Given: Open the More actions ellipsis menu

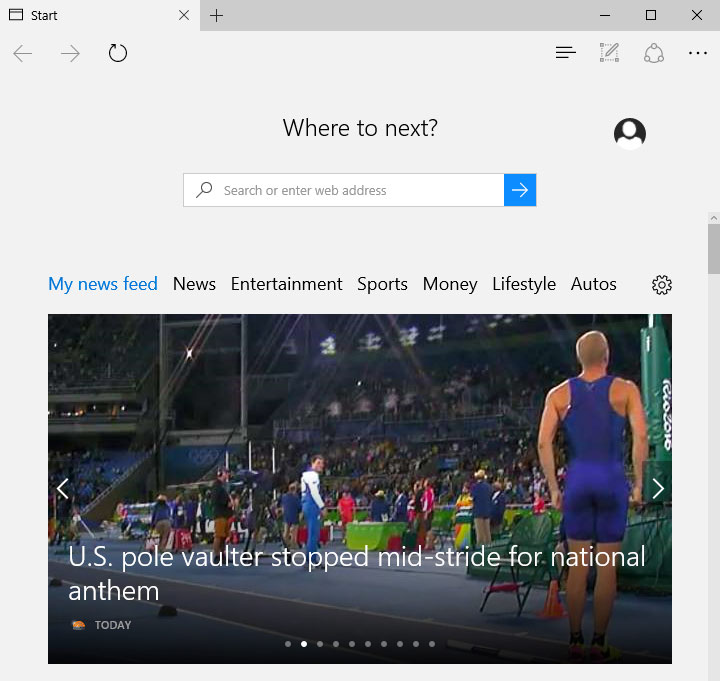Looking at the screenshot, I should (x=698, y=53).
